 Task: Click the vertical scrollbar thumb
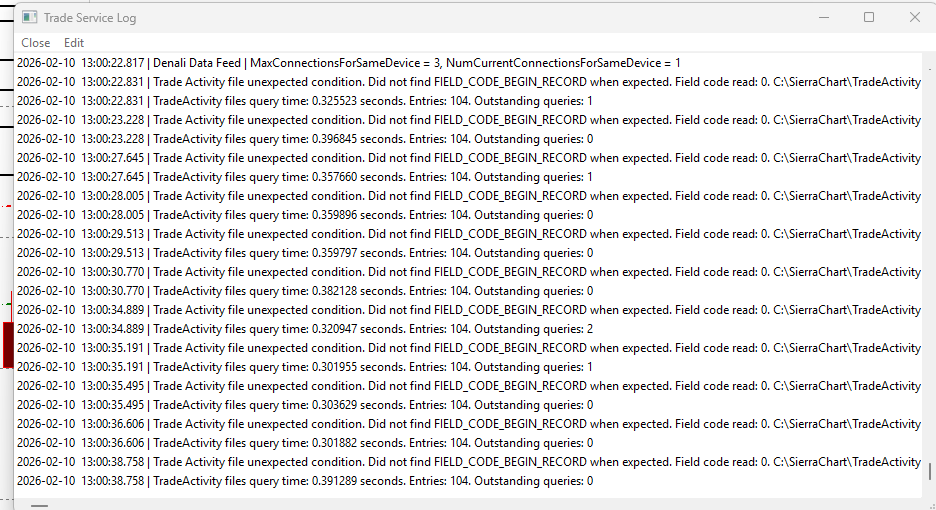click(929, 472)
